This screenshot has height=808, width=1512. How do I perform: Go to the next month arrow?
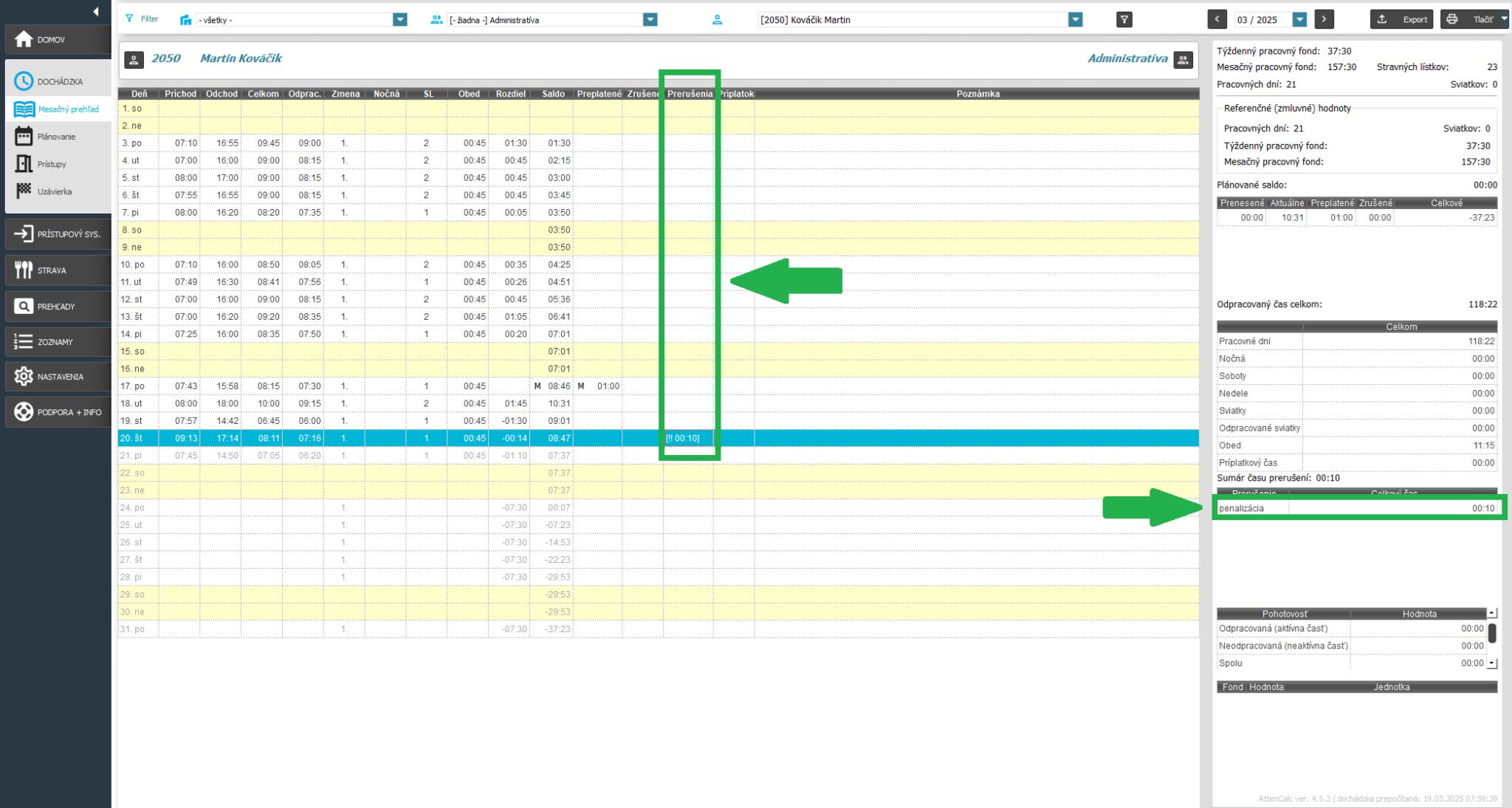1324,19
